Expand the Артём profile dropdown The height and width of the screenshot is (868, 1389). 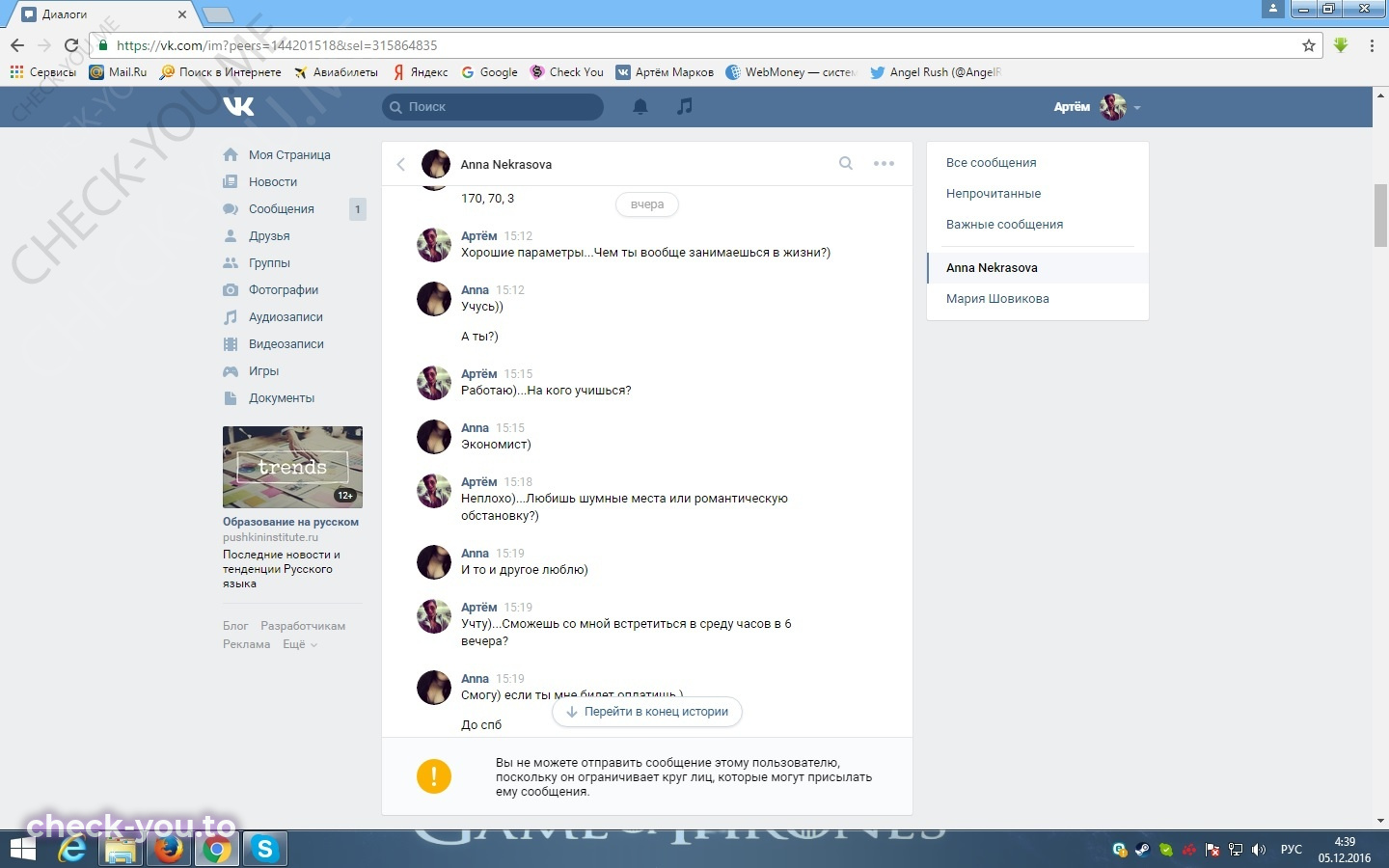pyautogui.click(x=1098, y=106)
